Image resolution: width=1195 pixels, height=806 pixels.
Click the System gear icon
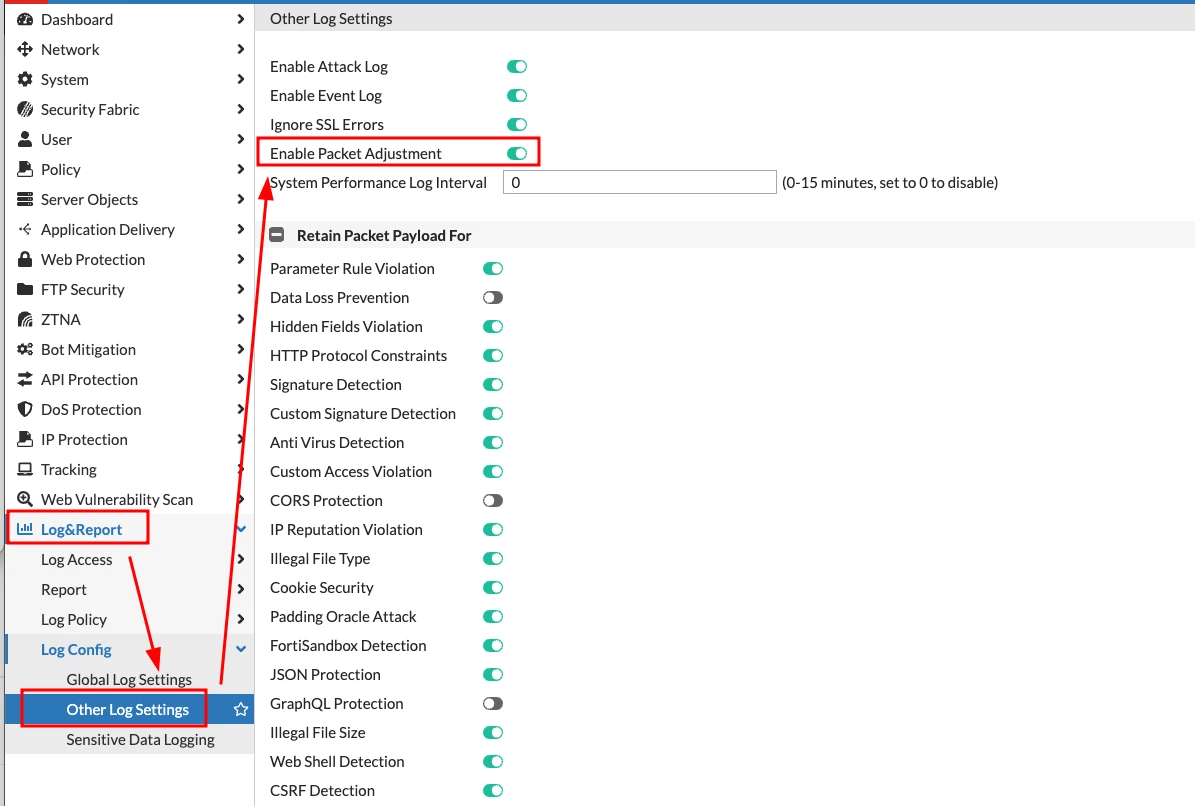point(25,79)
